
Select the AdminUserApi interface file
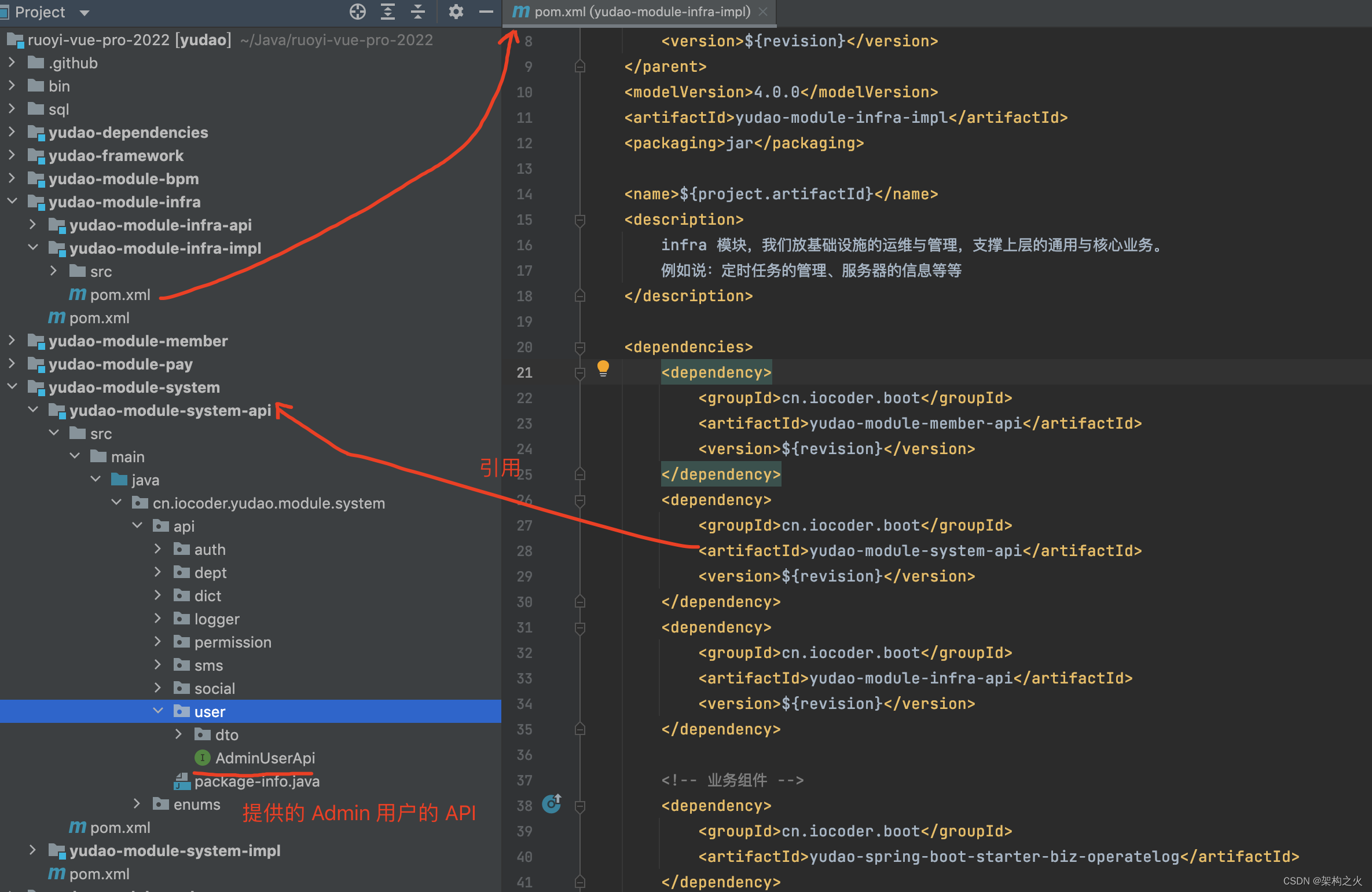265,758
